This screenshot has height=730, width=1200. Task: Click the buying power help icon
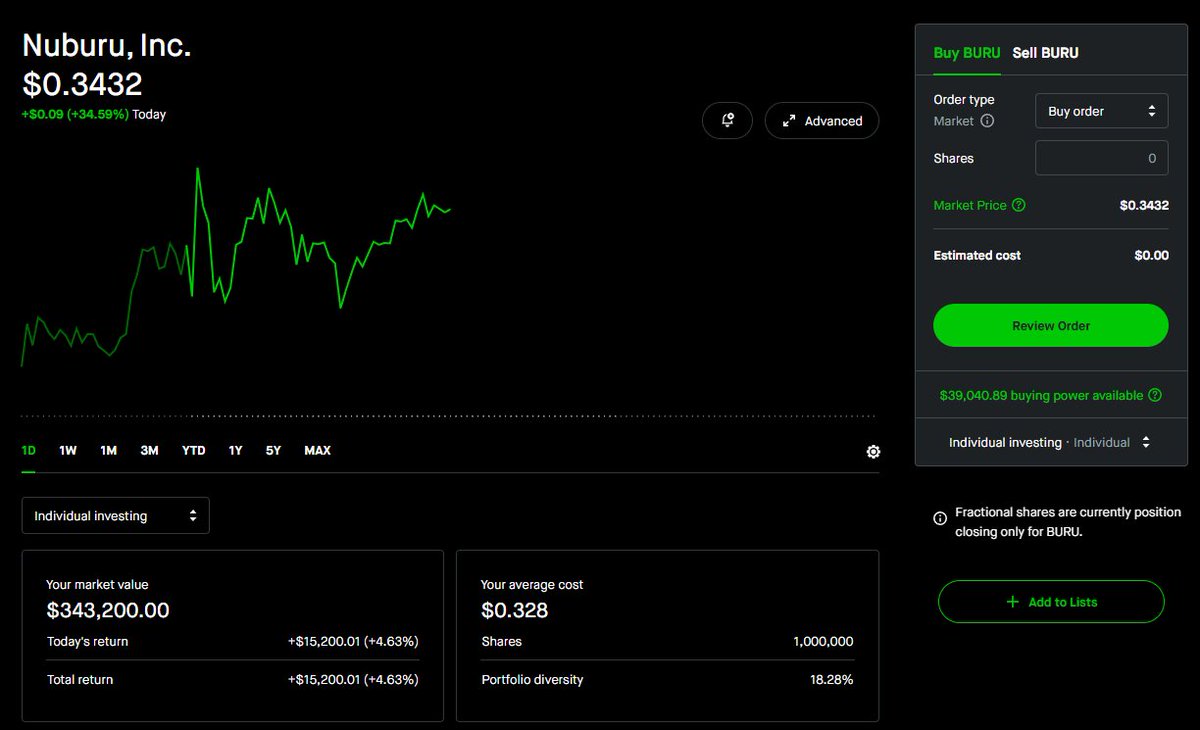1155,395
